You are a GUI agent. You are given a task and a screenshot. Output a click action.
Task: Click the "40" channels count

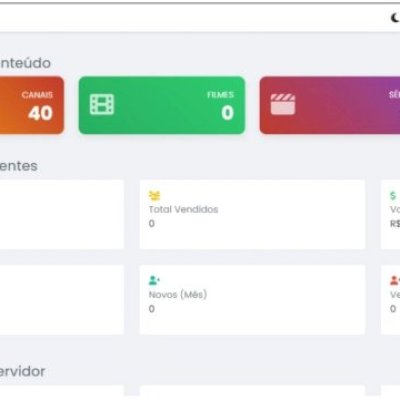point(40,113)
